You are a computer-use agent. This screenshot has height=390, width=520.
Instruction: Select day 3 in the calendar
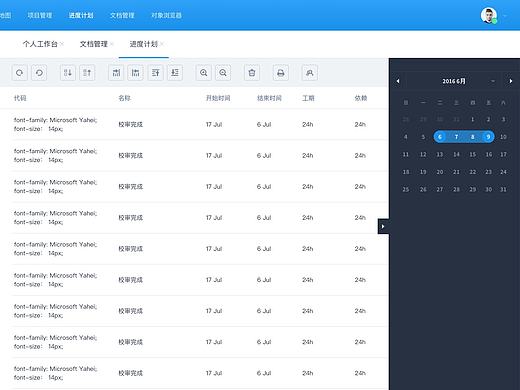pyautogui.click(x=503, y=119)
